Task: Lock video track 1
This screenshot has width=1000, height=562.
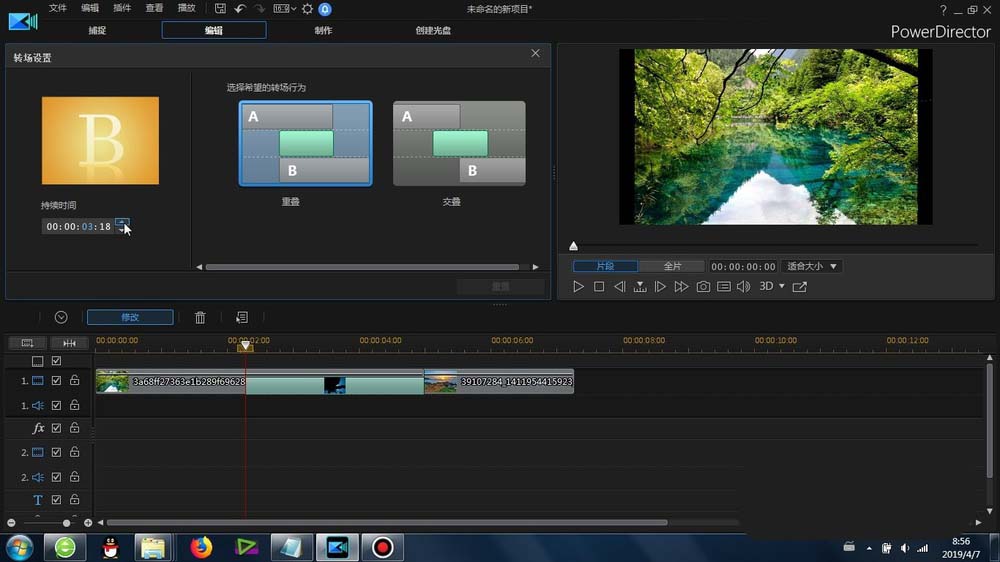Action: coord(75,380)
